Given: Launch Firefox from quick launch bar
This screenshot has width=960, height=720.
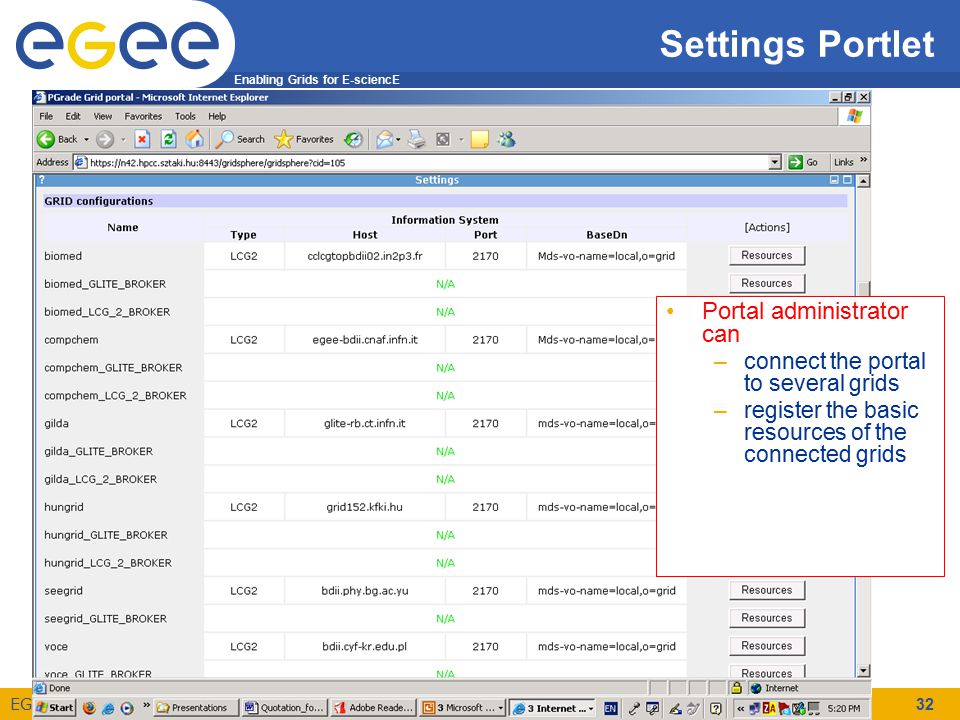Looking at the screenshot, I should (89, 708).
